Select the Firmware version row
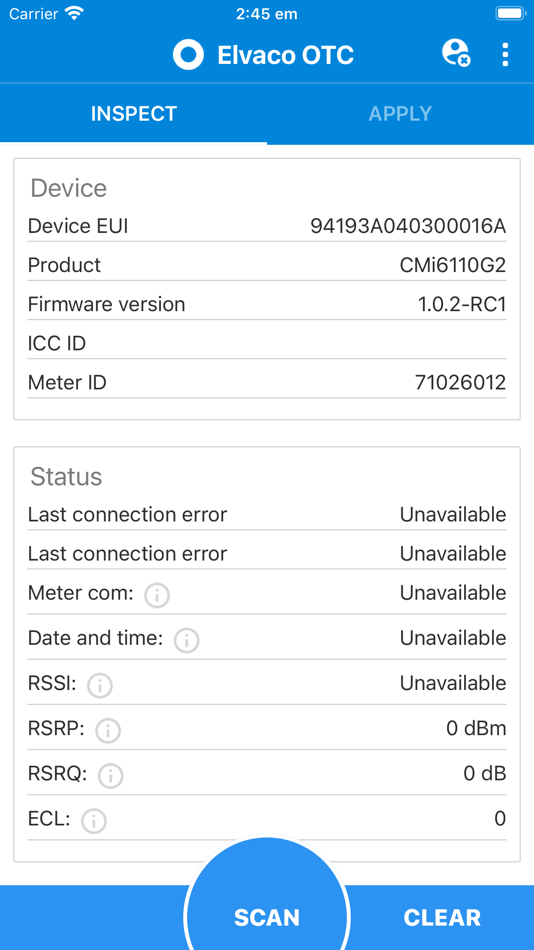The width and height of the screenshot is (534, 950). pyautogui.click(x=267, y=304)
